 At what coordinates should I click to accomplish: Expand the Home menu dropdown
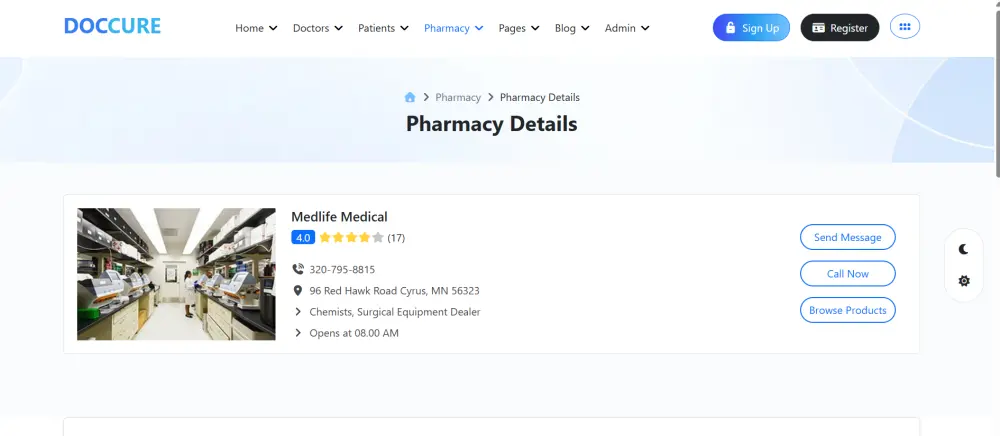256,28
